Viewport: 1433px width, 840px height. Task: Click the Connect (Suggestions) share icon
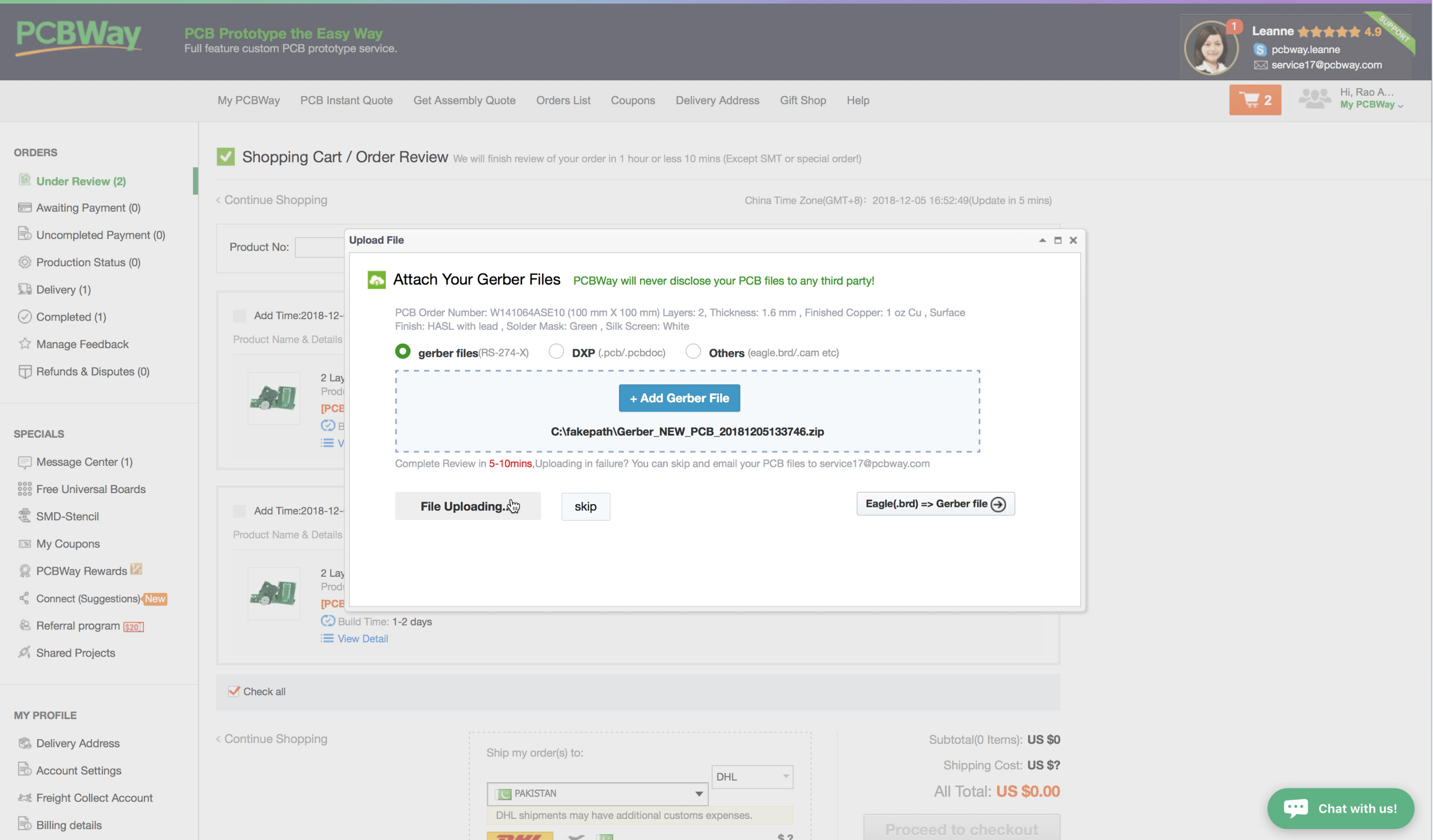click(24, 598)
